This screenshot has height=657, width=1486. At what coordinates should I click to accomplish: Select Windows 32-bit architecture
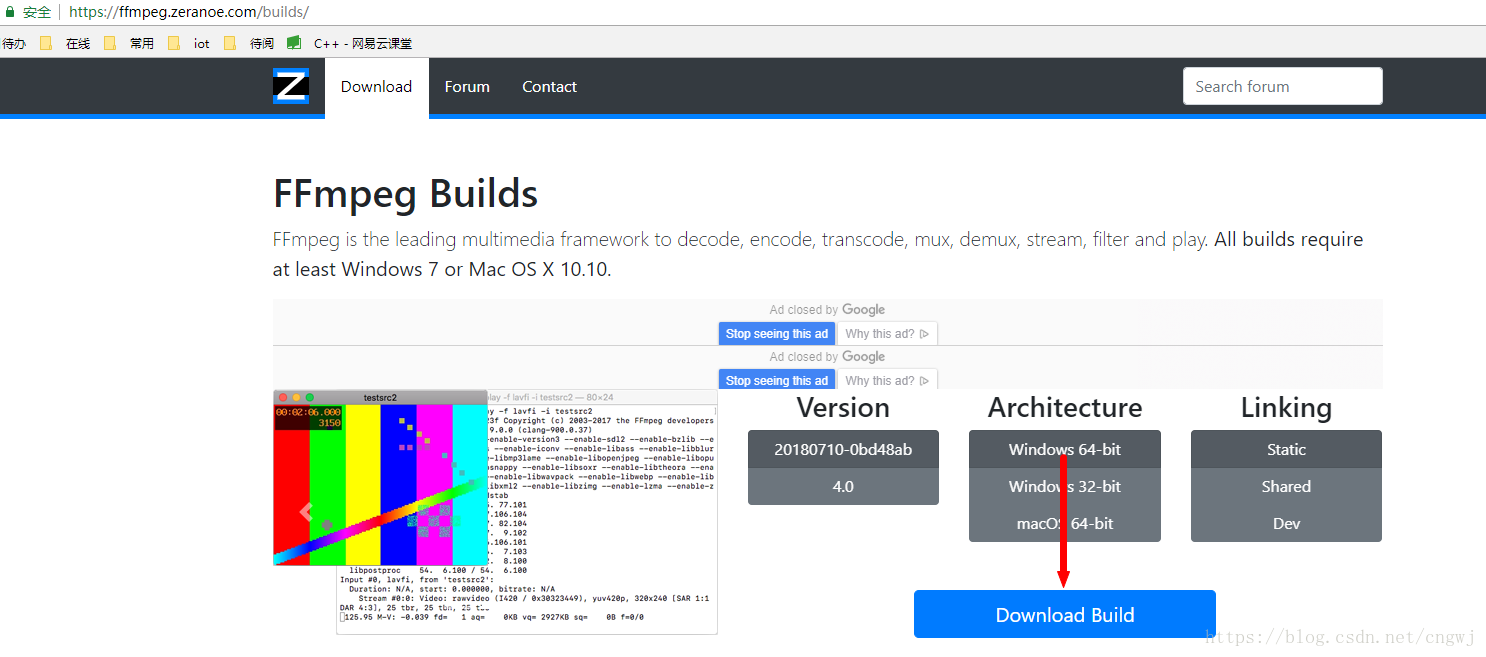click(x=1064, y=486)
